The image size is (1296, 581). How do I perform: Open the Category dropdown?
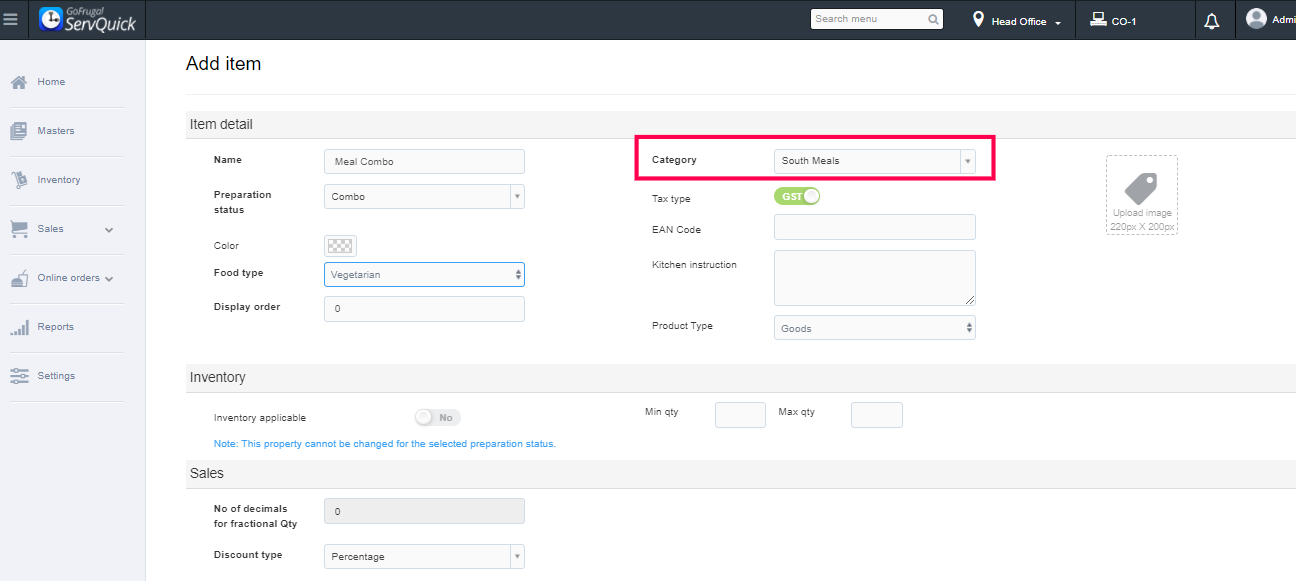(x=874, y=161)
